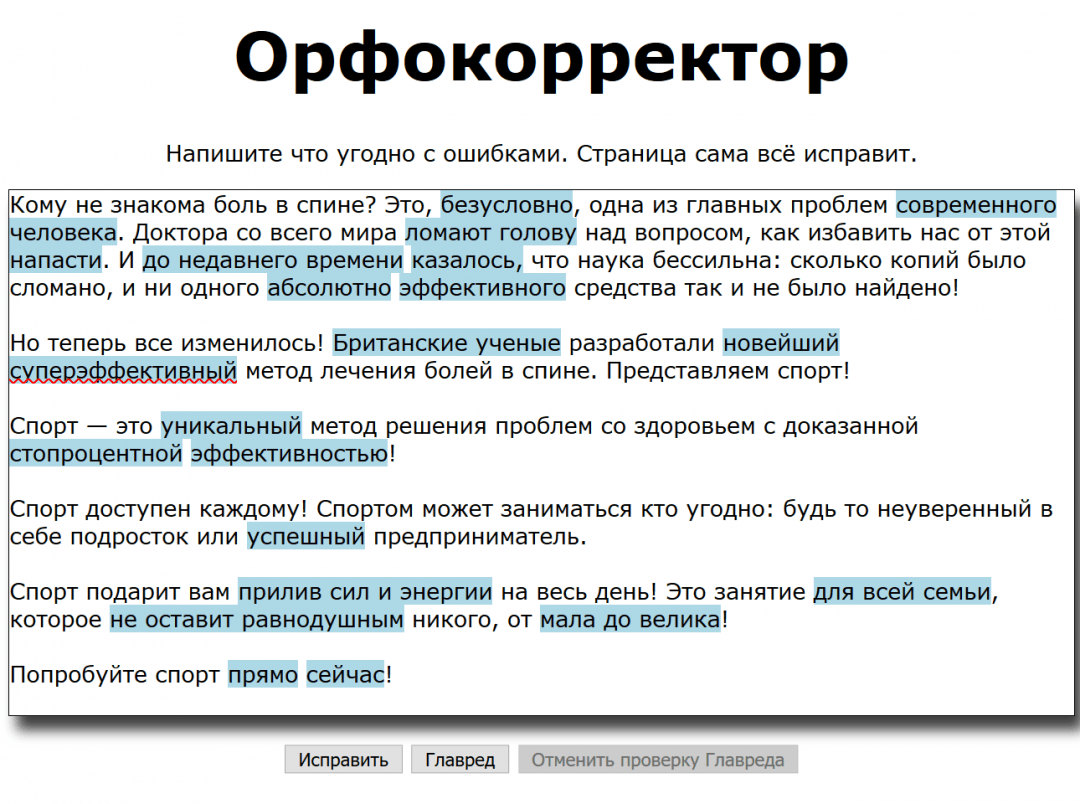Image resolution: width=1080 pixels, height=804 pixels.
Task: Click the red-underlined word суперэффективный
Action: (x=123, y=372)
